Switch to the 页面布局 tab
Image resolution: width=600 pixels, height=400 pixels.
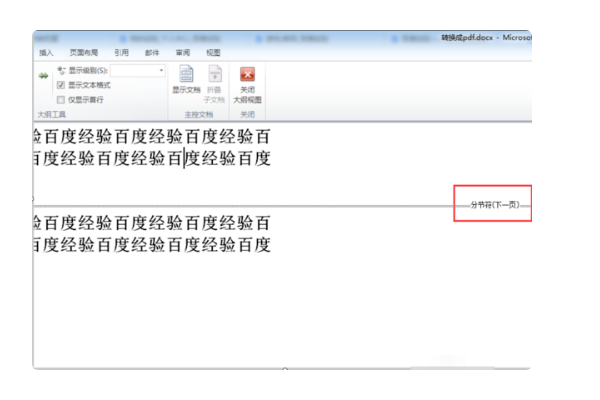(x=83, y=52)
